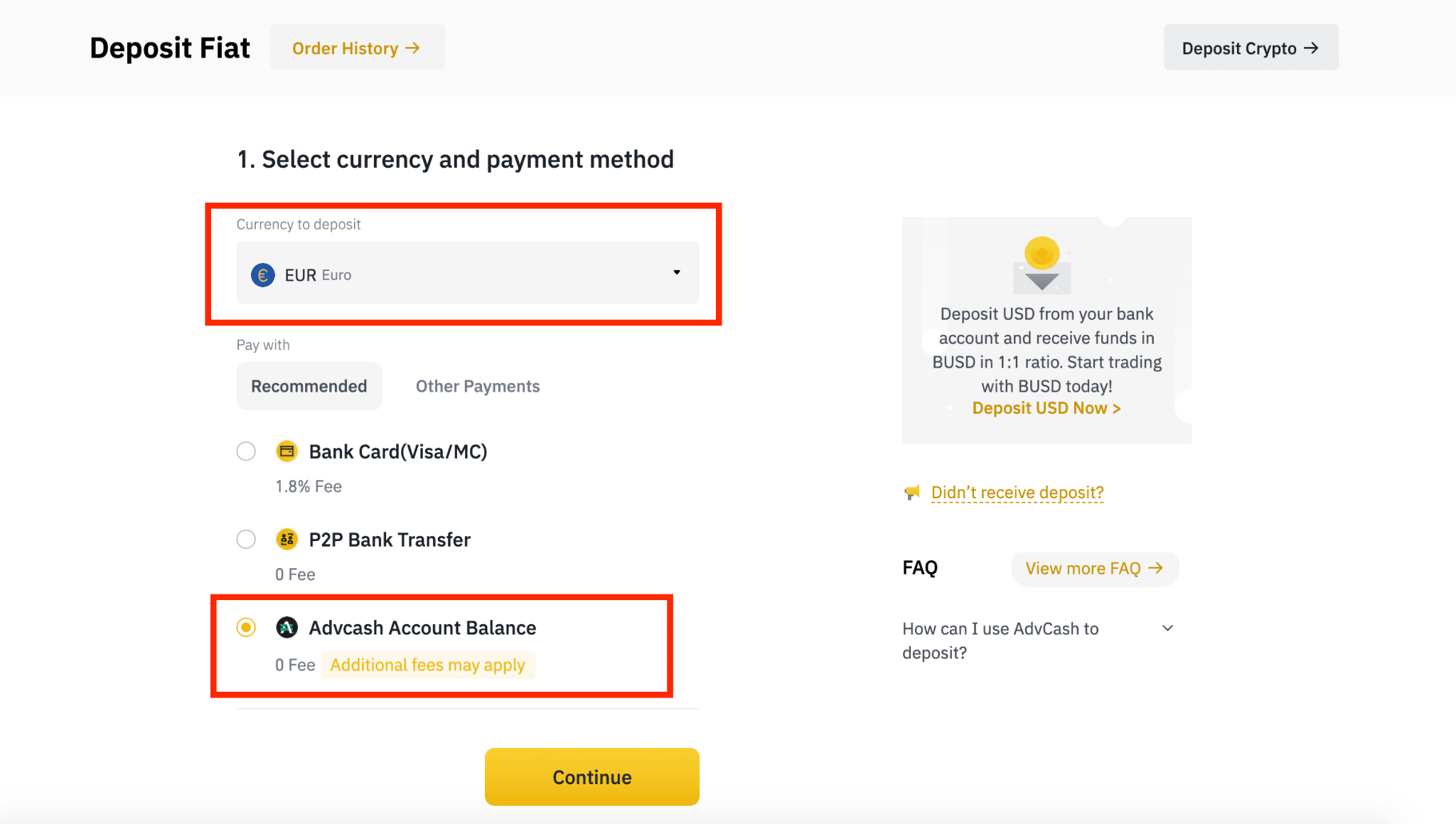Open Order History page
The height and width of the screenshot is (824, 1456).
click(x=357, y=47)
